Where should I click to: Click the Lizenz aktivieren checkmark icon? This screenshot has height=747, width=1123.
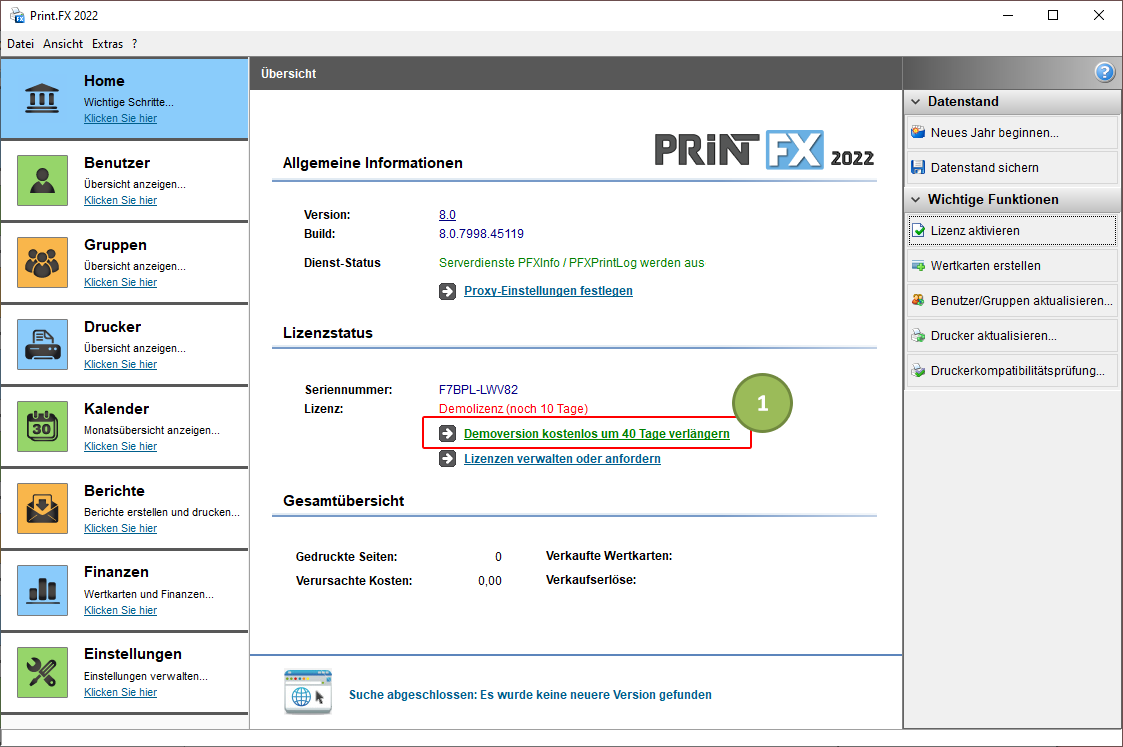pos(918,231)
